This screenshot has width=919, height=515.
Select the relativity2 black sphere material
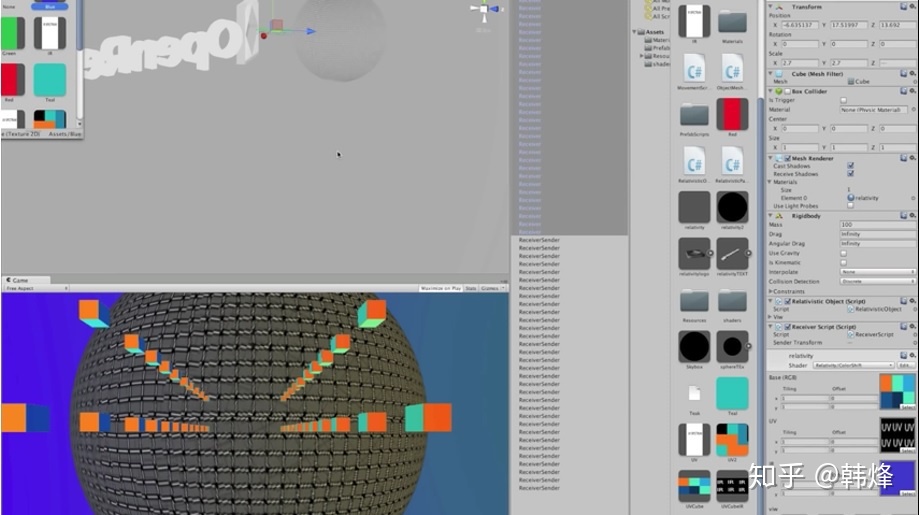coord(732,207)
